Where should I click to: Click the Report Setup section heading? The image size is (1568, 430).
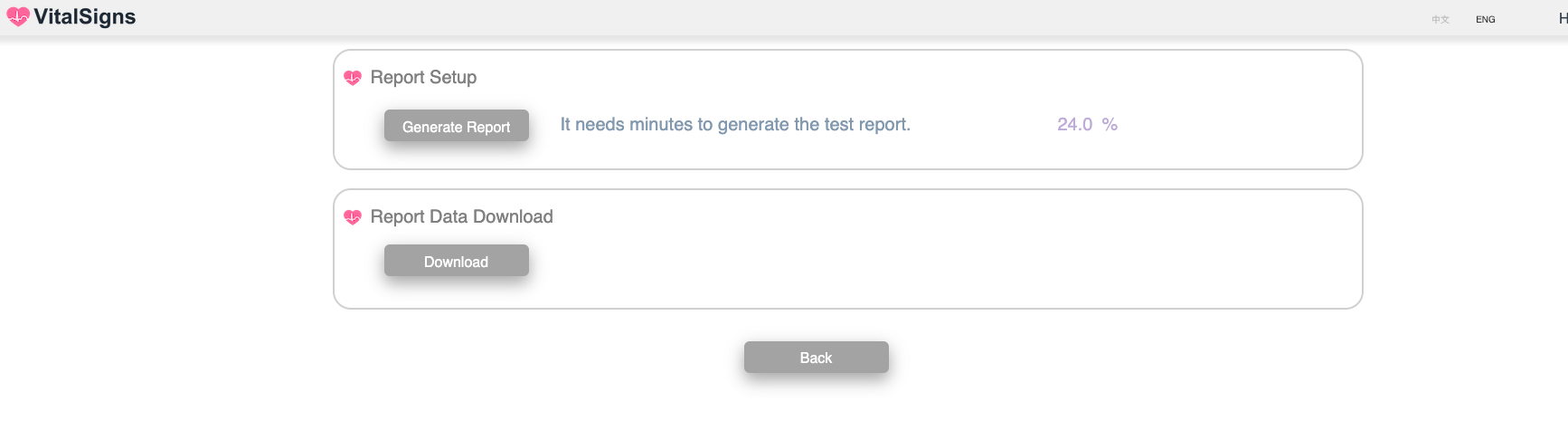[x=423, y=78]
